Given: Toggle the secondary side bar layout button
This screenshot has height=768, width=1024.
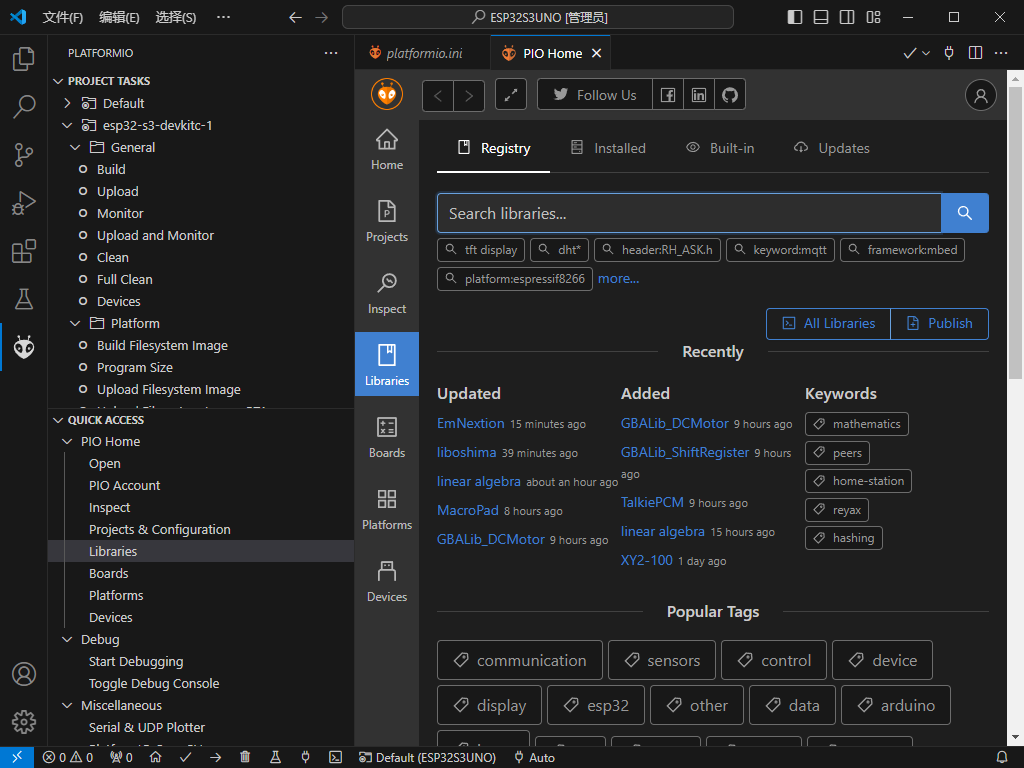Looking at the screenshot, I should tap(847, 17).
